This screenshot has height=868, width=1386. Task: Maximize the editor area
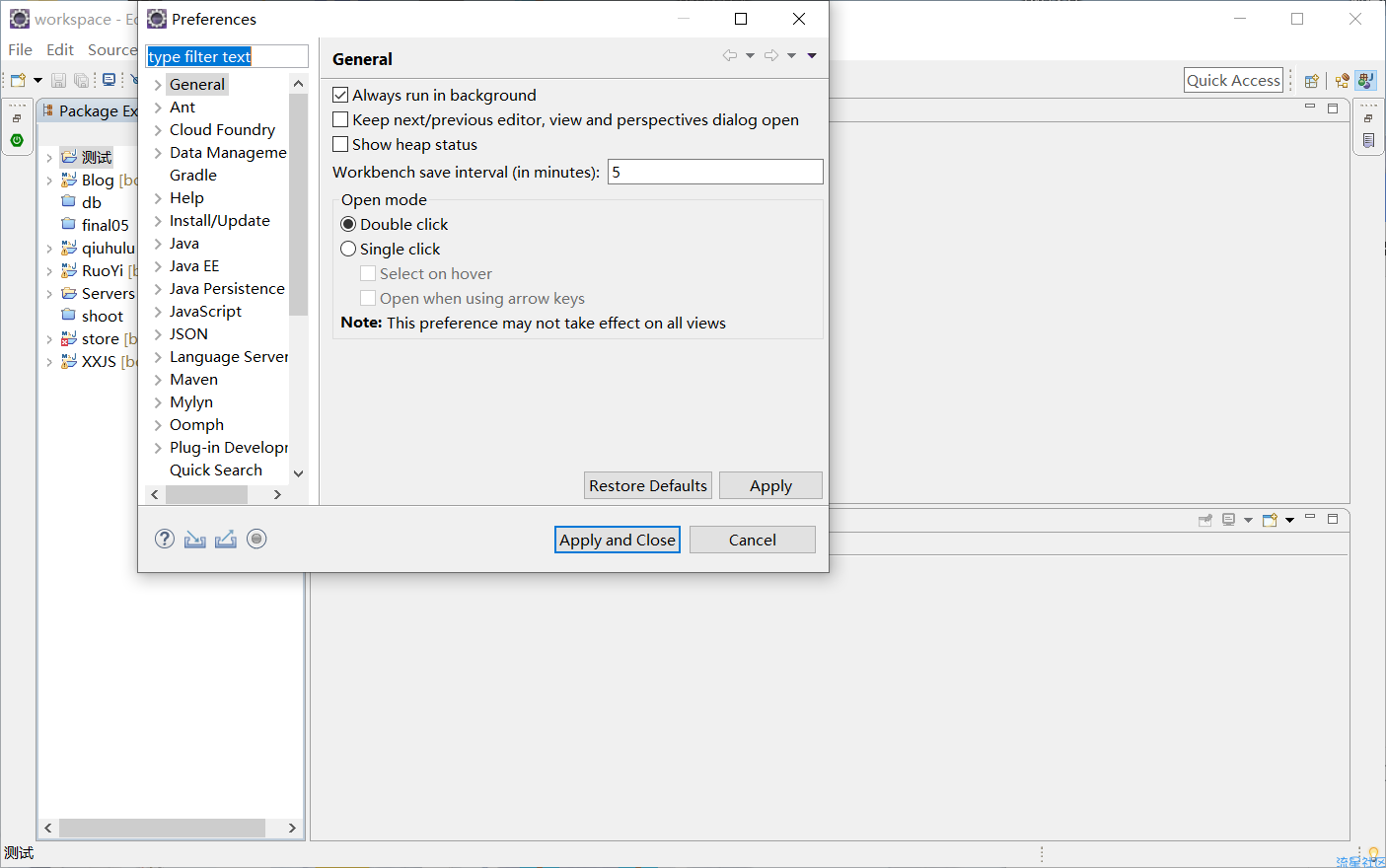point(1333,108)
